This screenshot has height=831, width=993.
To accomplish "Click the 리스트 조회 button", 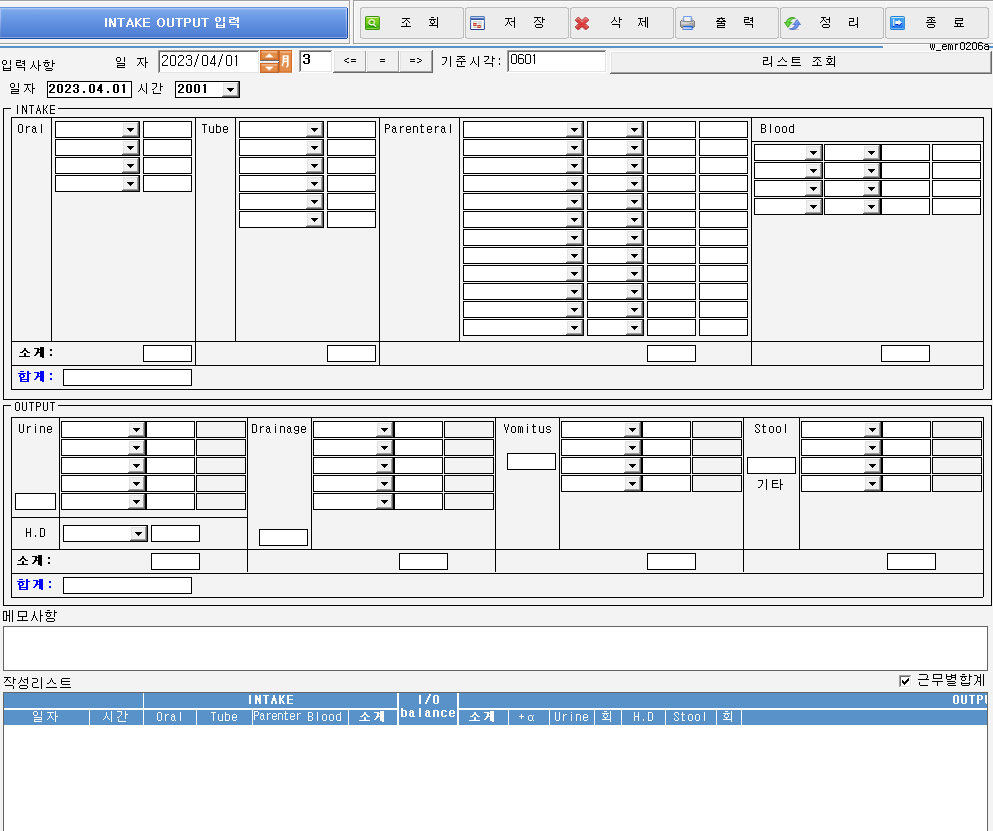I will click(x=799, y=61).
